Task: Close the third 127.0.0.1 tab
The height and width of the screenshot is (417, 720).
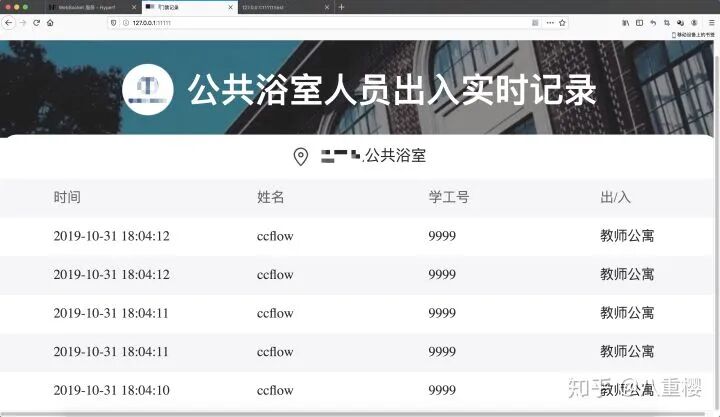Action: pyautogui.click(x=327, y=7)
